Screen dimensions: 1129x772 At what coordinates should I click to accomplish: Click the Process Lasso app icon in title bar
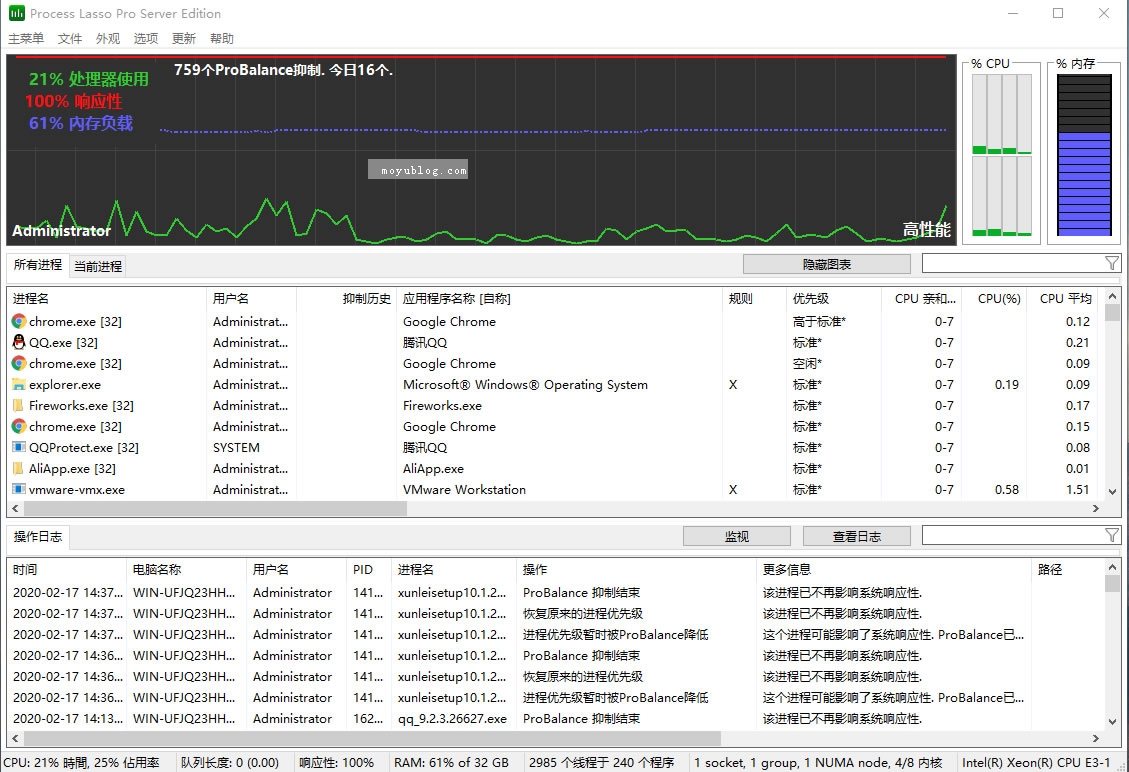pos(16,13)
